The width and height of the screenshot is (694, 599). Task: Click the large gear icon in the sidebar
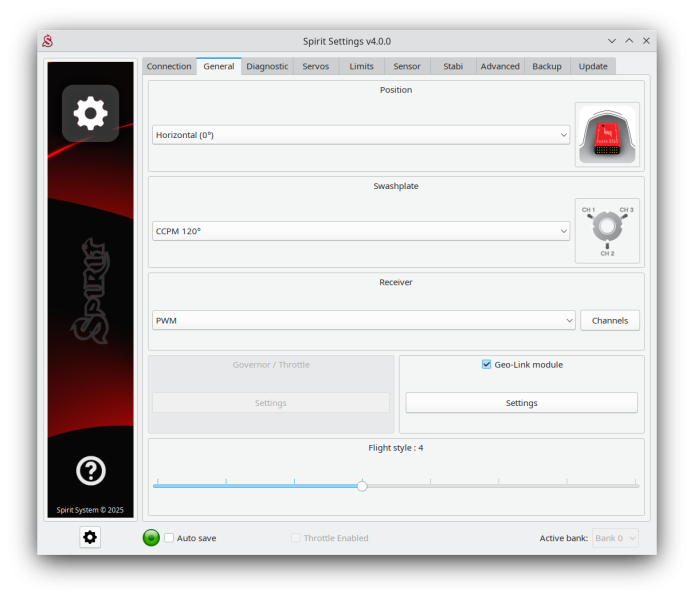90,113
